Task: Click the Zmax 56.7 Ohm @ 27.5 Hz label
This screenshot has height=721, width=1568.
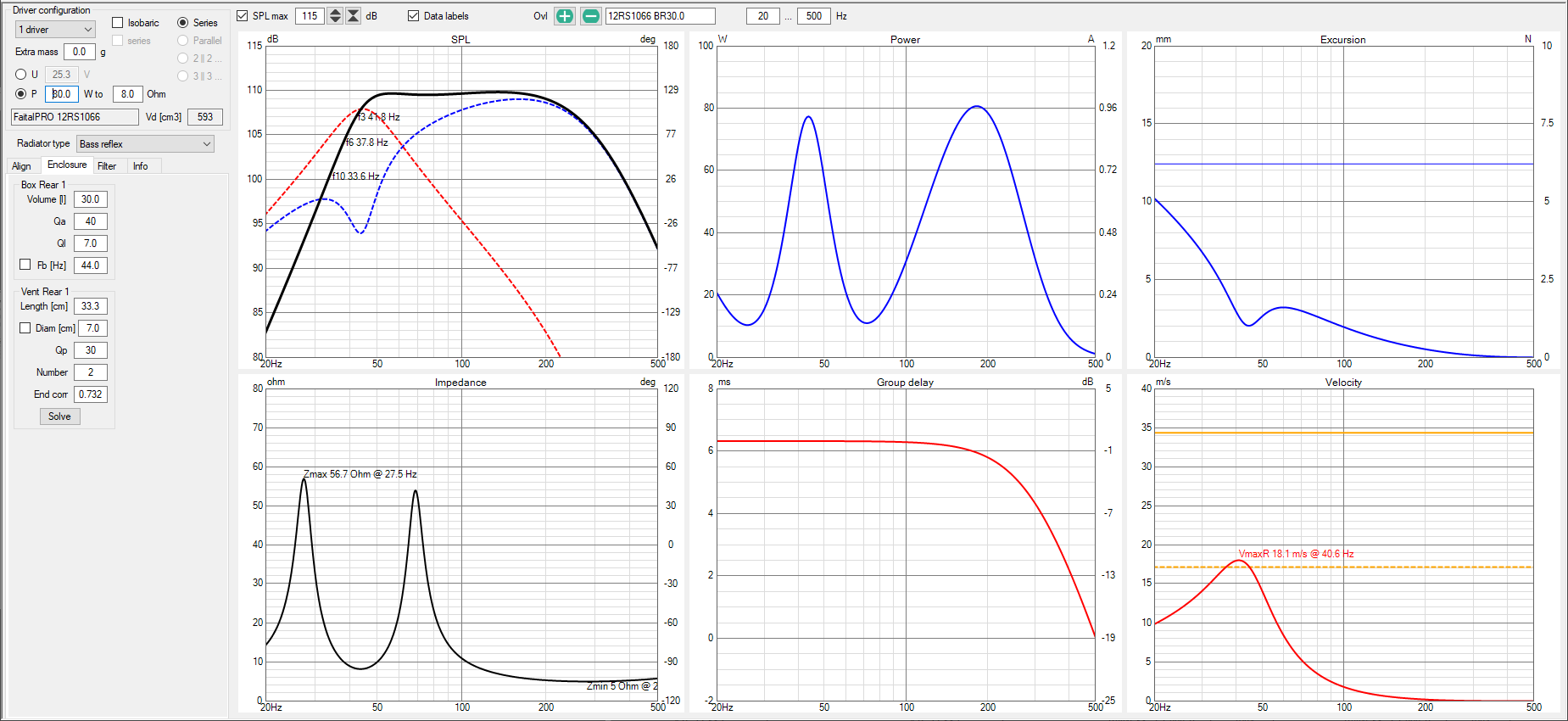Action: pos(360,474)
